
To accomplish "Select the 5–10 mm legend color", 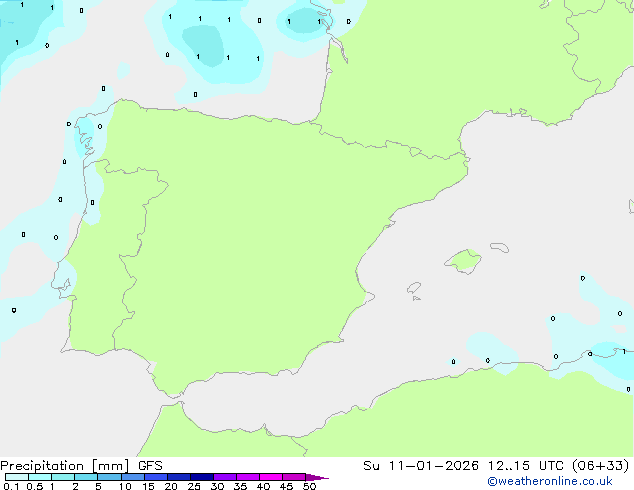I will tap(109, 477).
